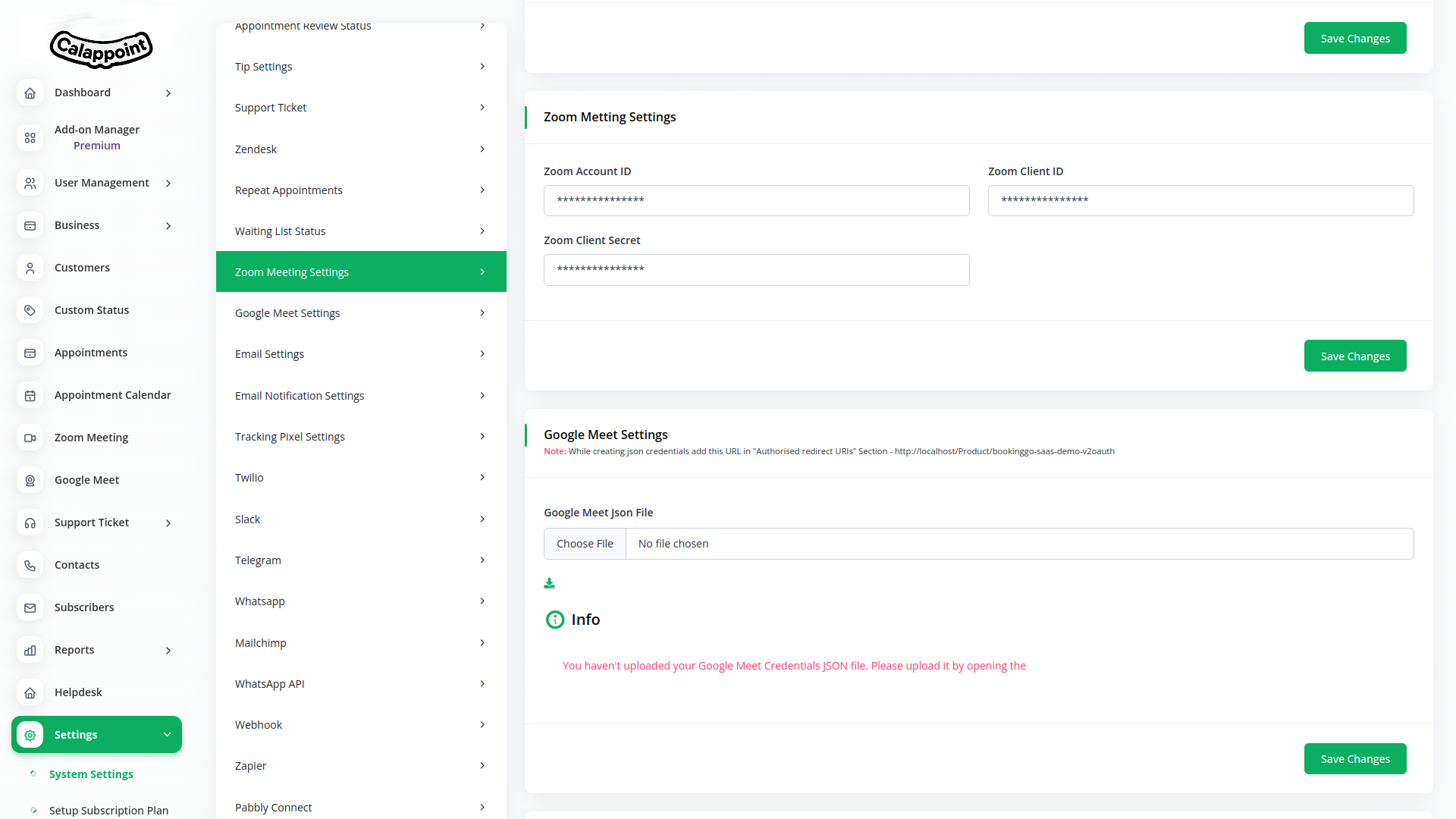Open Zoom Meeting Settings section
The image size is (1456, 819).
coord(361,271)
